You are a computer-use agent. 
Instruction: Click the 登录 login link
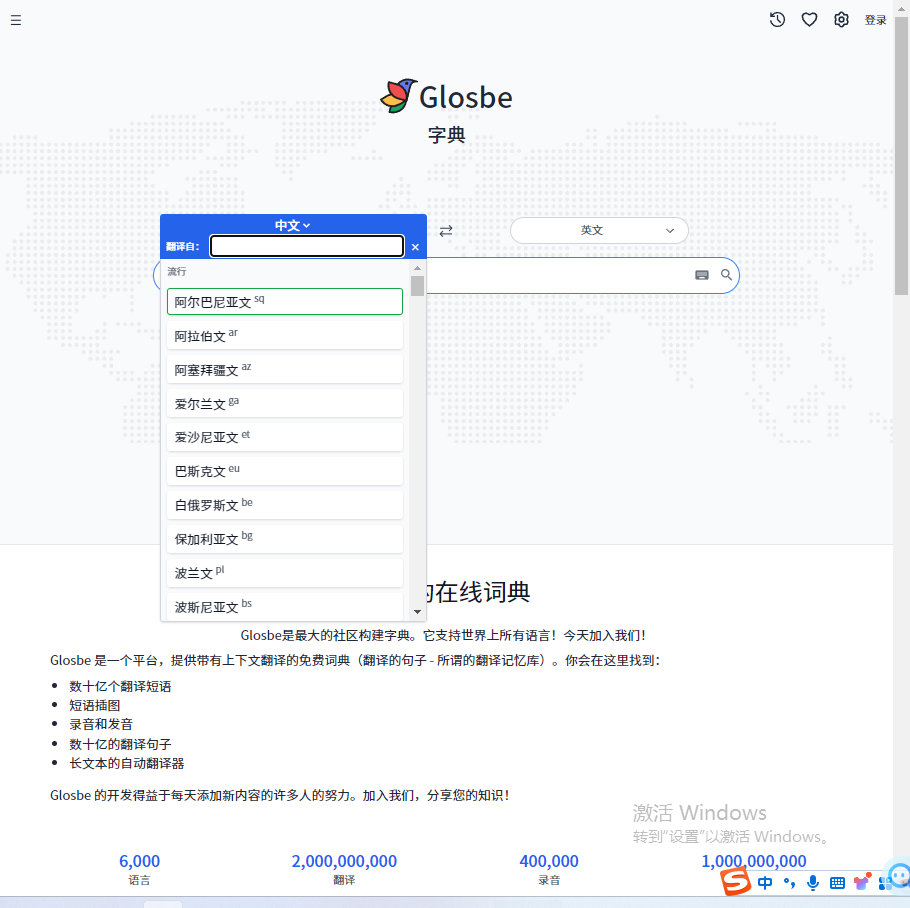pos(875,20)
